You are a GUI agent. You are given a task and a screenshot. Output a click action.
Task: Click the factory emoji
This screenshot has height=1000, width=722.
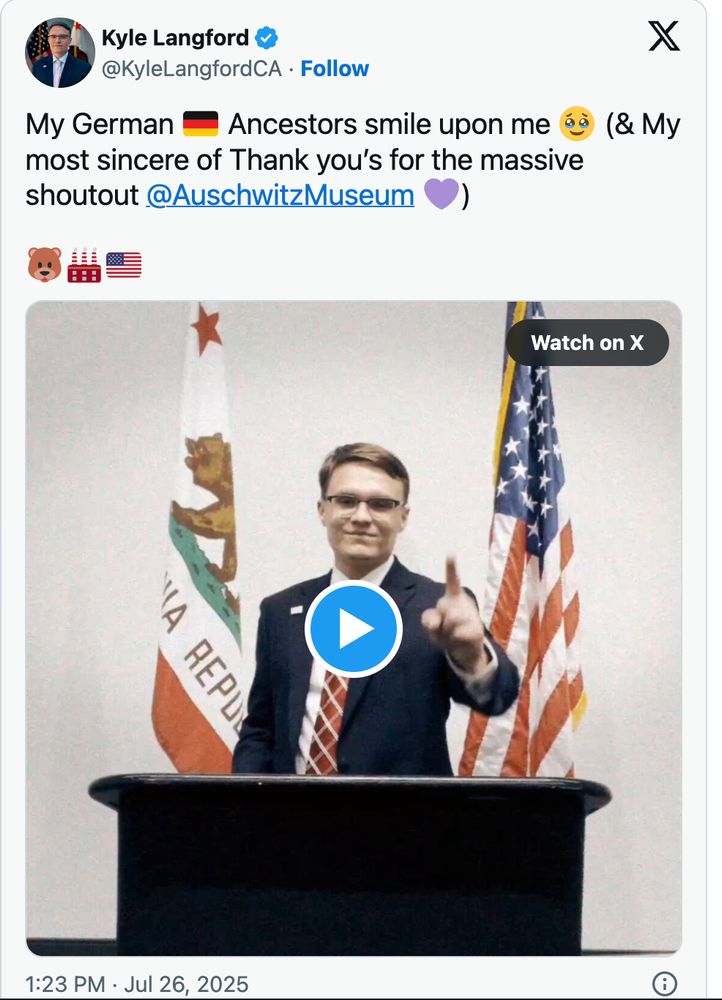[84, 265]
